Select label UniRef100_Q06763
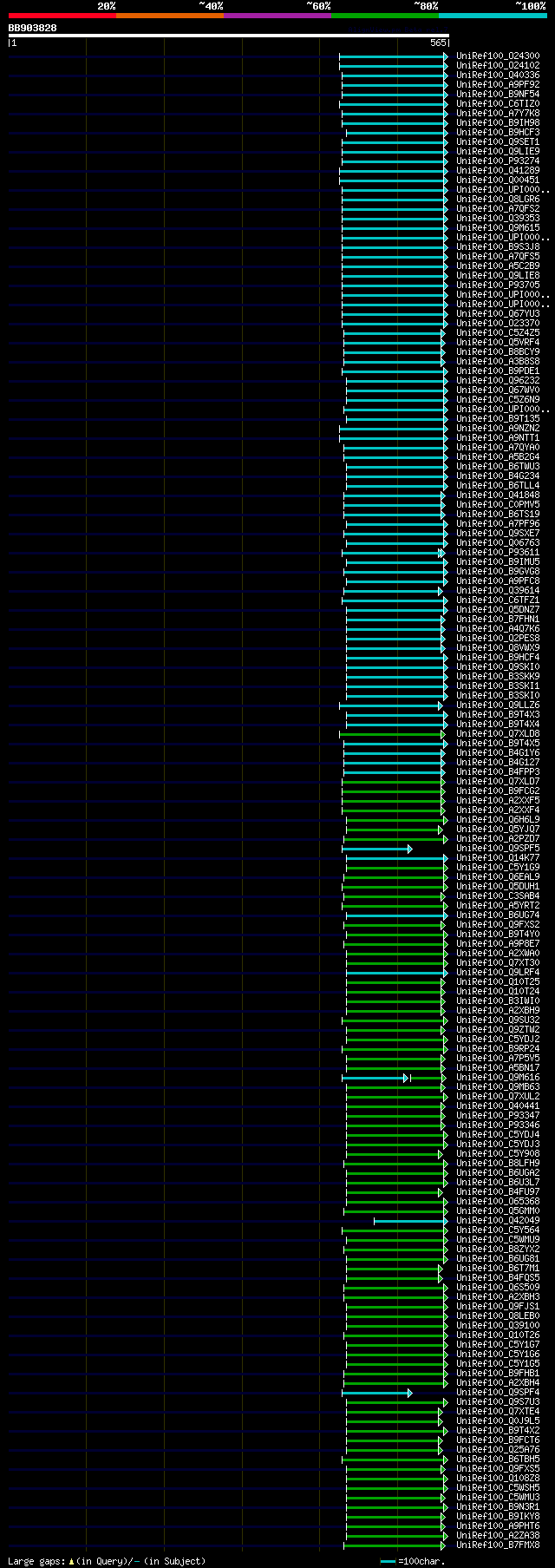555x1568 pixels. coord(498,543)
